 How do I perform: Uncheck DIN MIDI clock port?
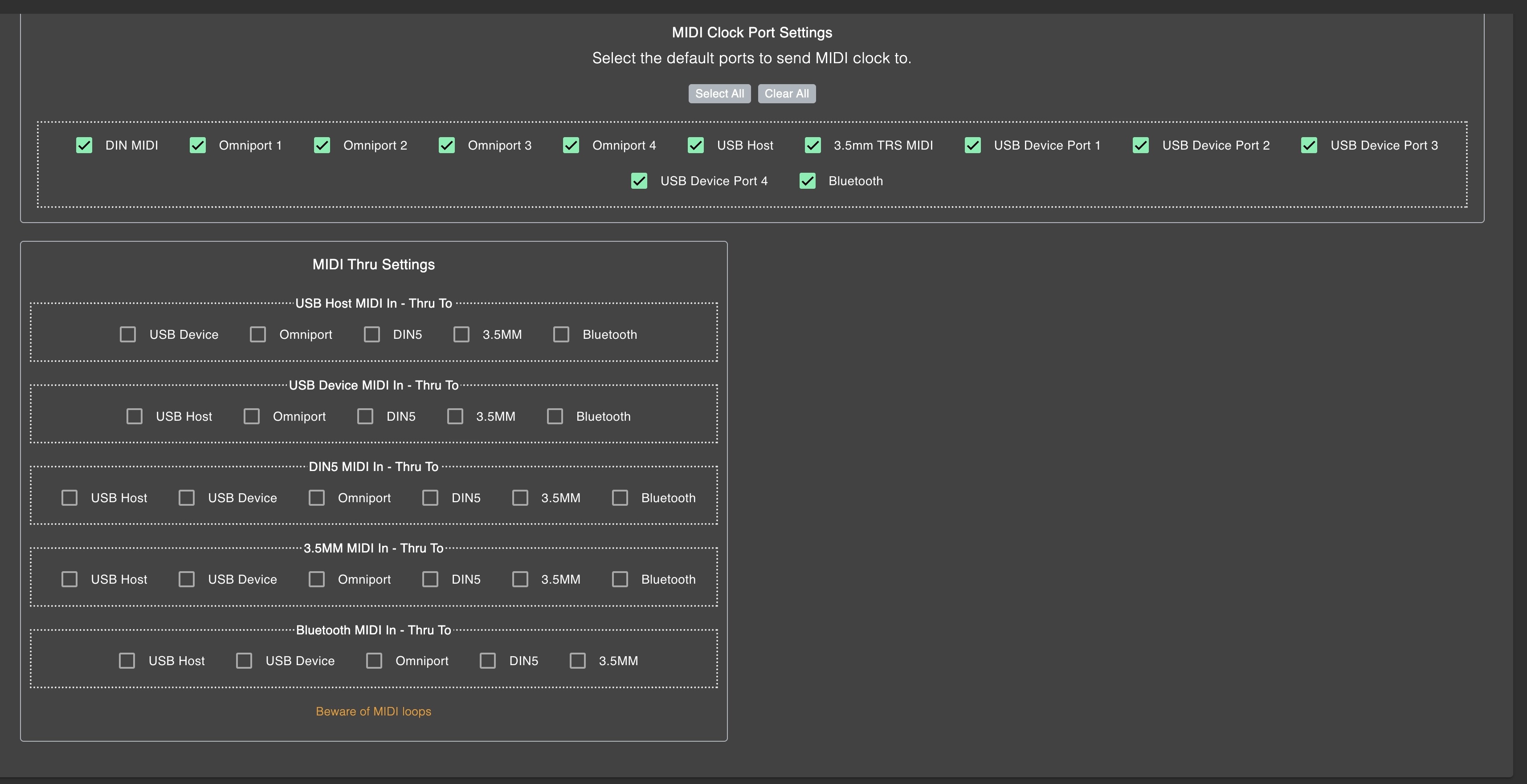(x=84, y=145)
